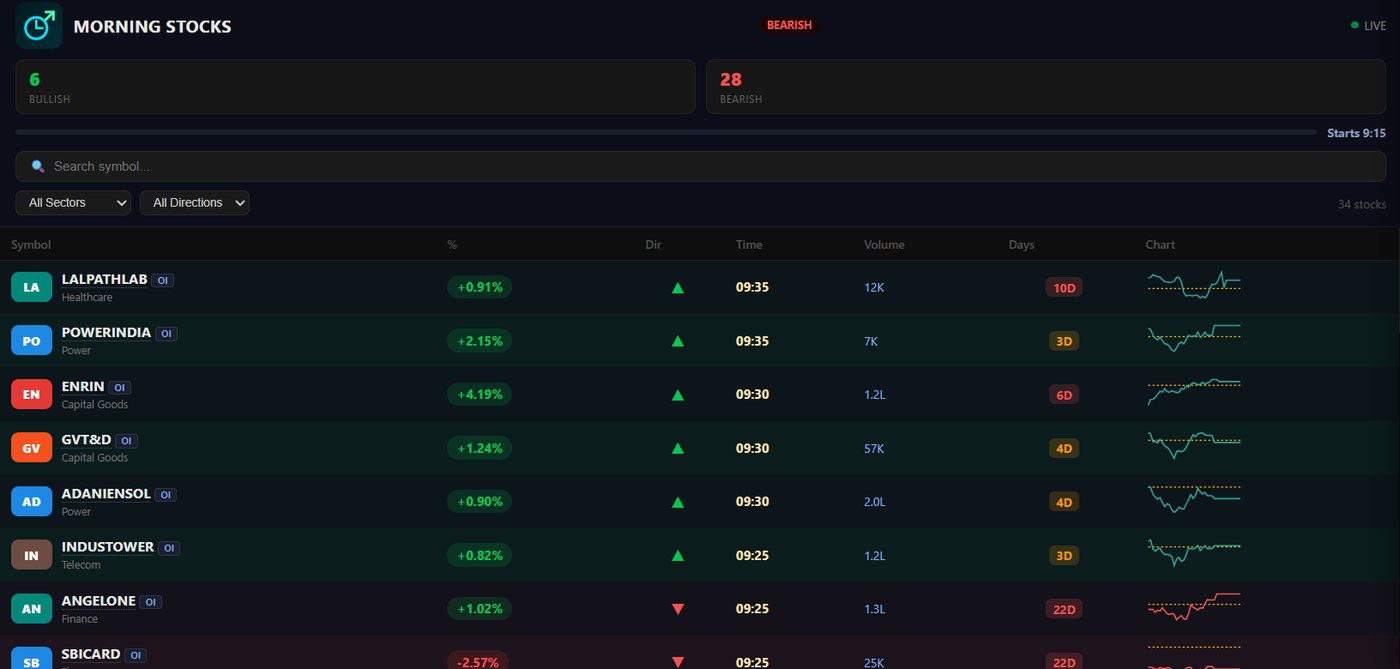Open the ANGELONE symbol link

(98, 601)
